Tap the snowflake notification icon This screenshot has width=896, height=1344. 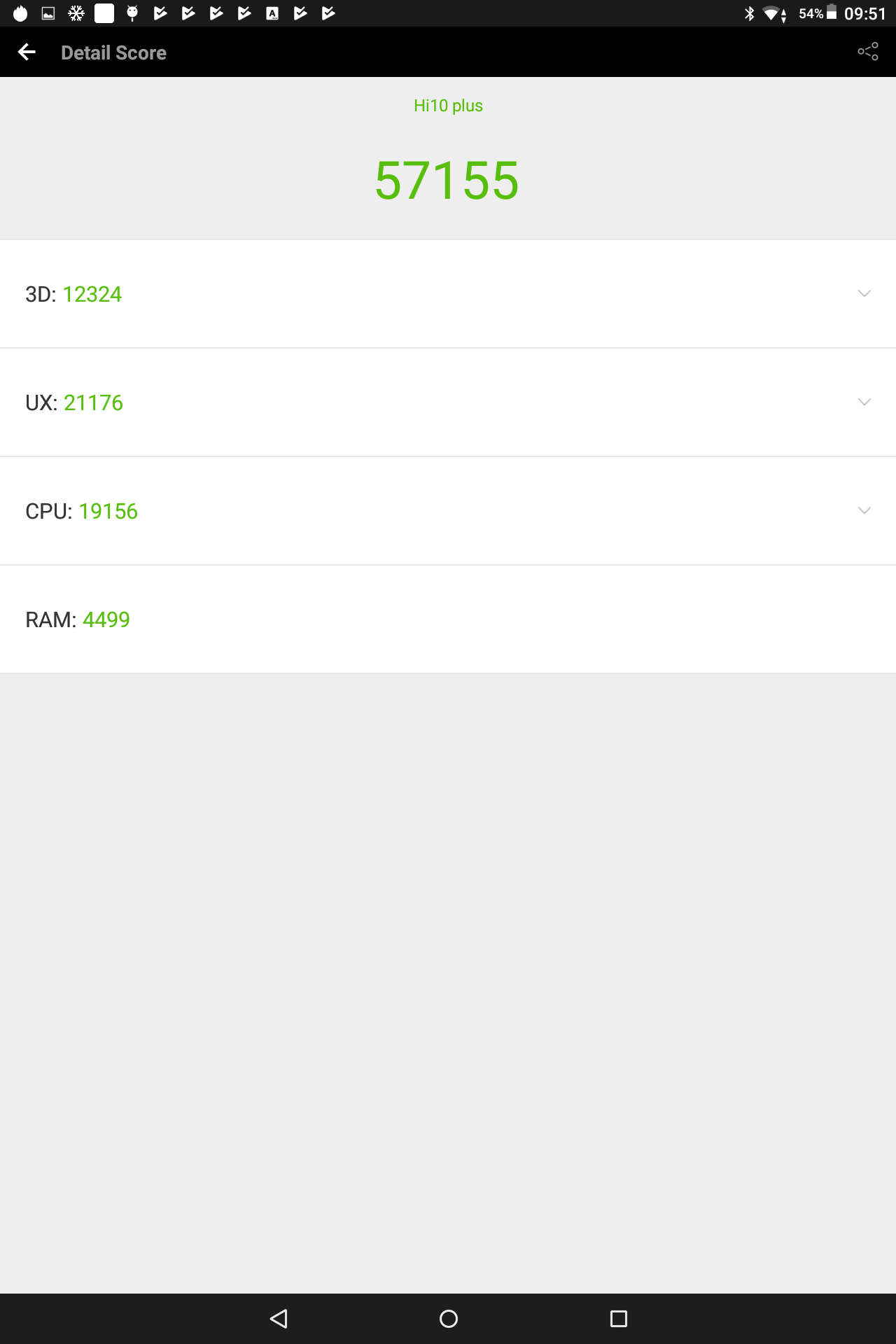coord(76,13)
